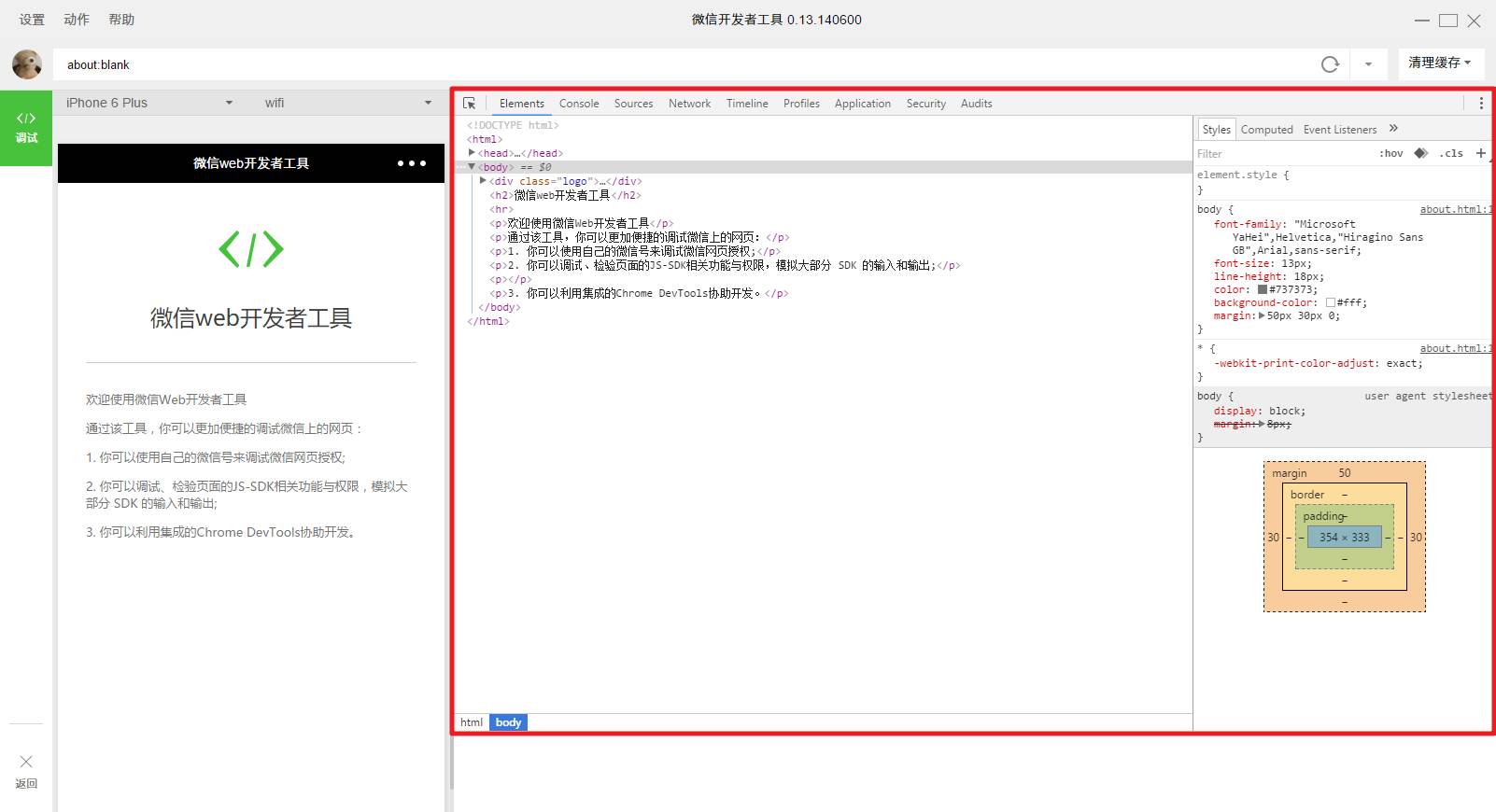
Task: Toggle the :hov element state button
Action: (1390, 154)
